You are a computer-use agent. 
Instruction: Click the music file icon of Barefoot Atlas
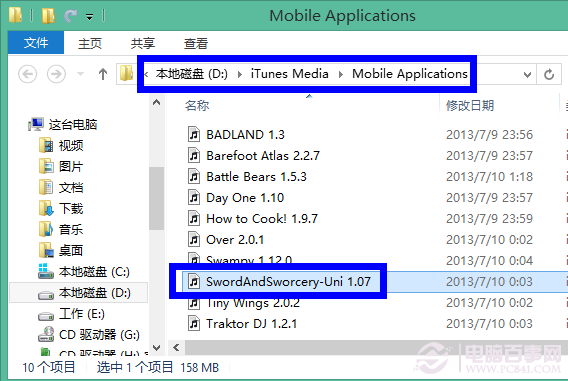point(194,155)
